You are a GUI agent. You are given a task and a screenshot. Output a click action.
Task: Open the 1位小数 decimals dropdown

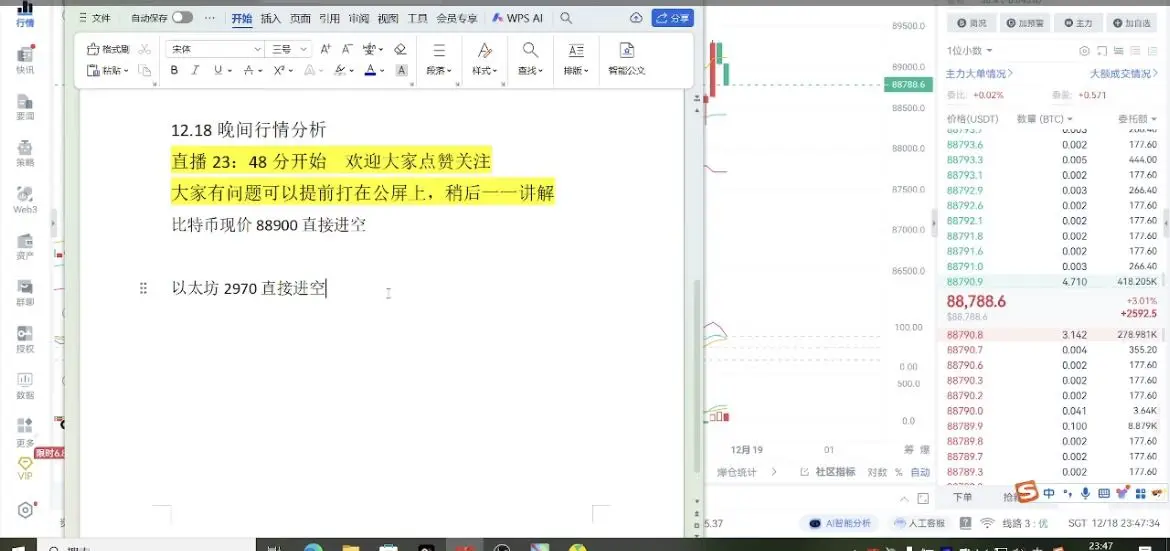click(x=969, y=51)
